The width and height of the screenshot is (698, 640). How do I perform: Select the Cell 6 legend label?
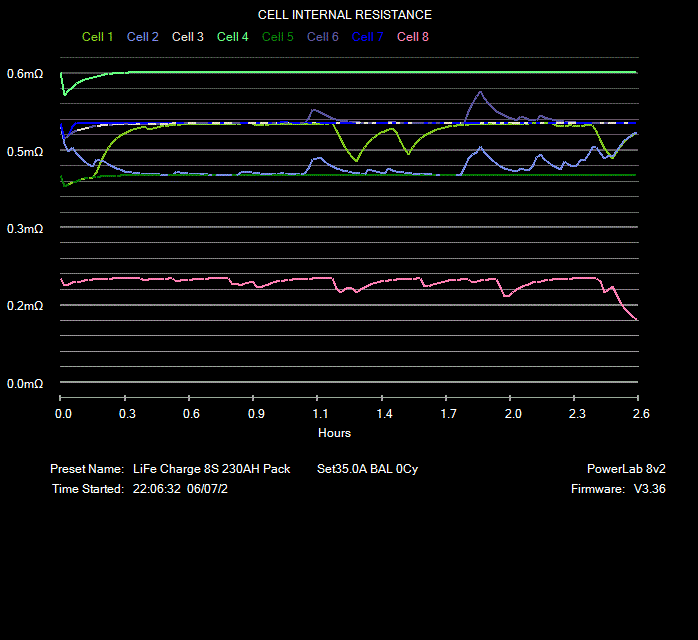[322, 37]
